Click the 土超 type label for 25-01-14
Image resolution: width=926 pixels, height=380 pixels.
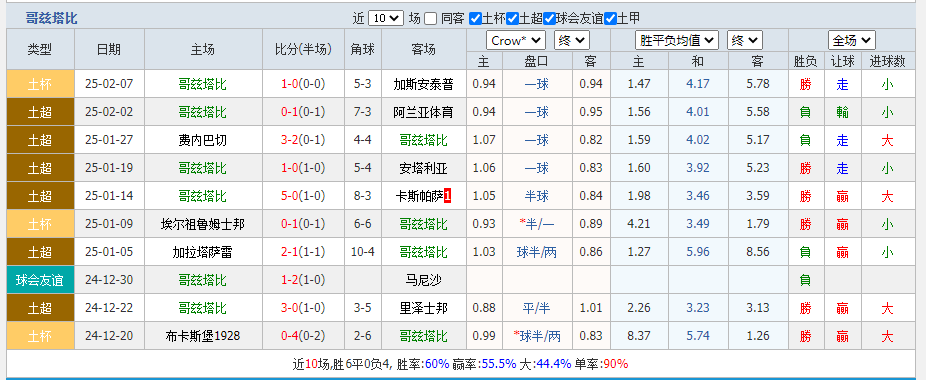tap(40, 196)
